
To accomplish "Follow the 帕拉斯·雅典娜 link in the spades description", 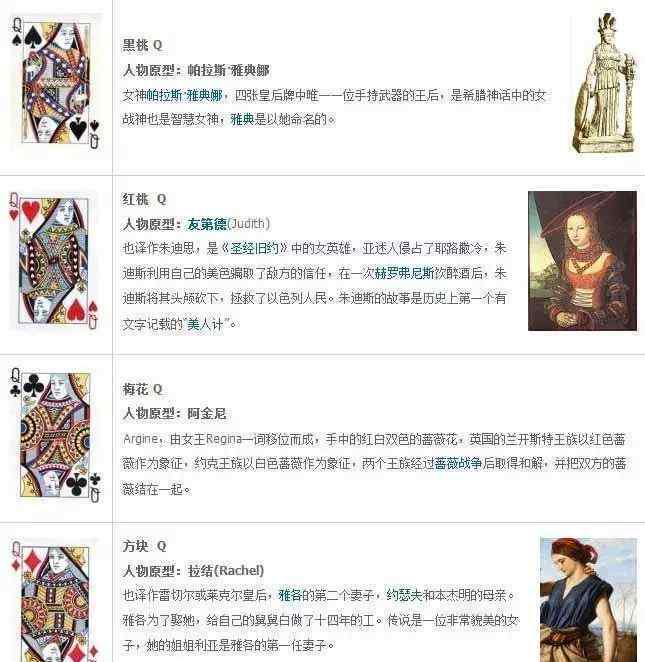I will click(x=184, y=95).
